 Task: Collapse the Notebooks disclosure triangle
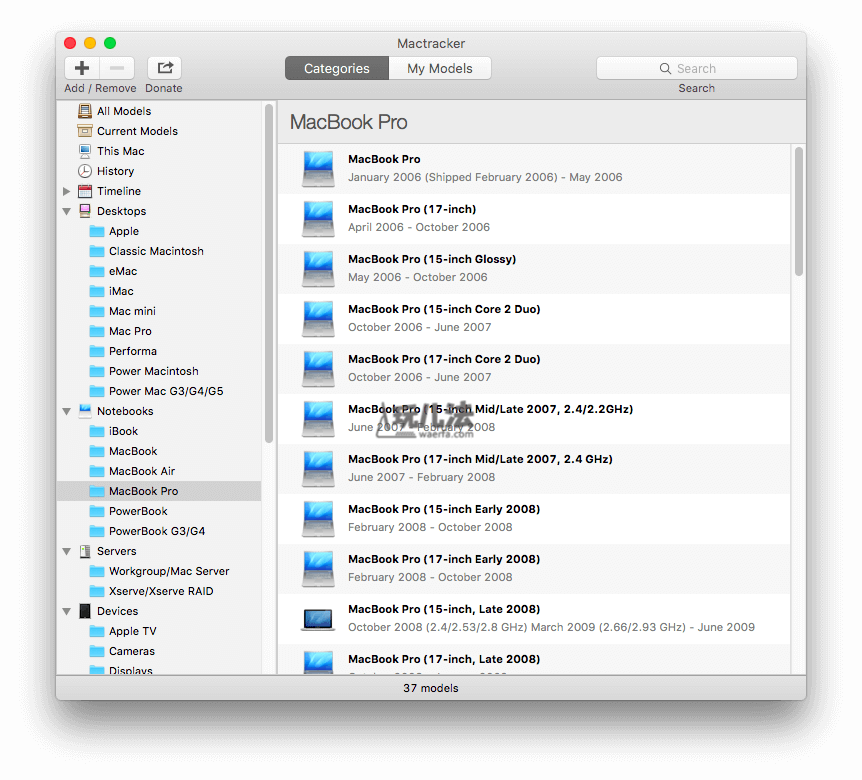[67, 411]
